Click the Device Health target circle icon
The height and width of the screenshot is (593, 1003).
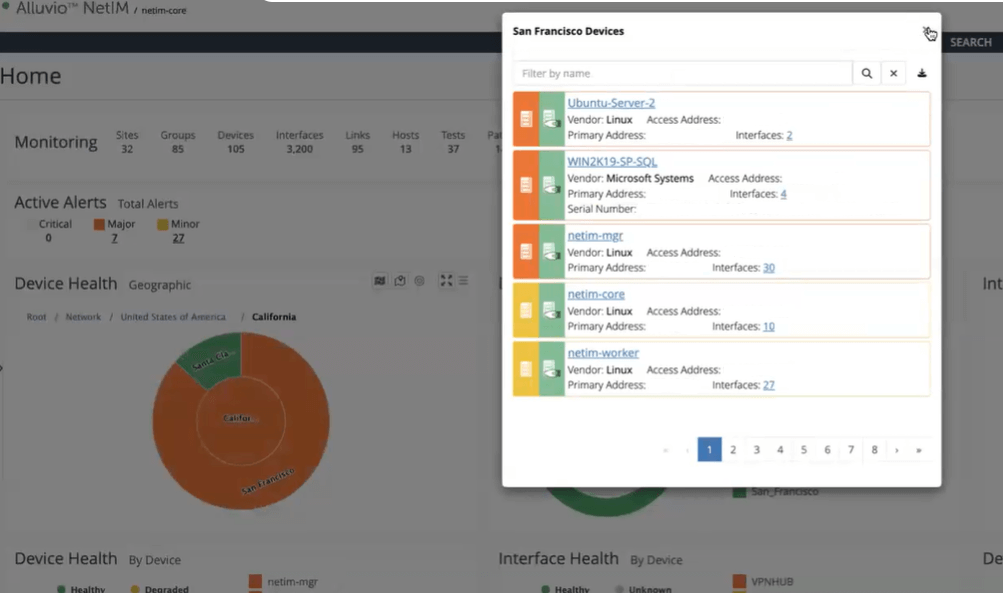click(x=420, y=280)
